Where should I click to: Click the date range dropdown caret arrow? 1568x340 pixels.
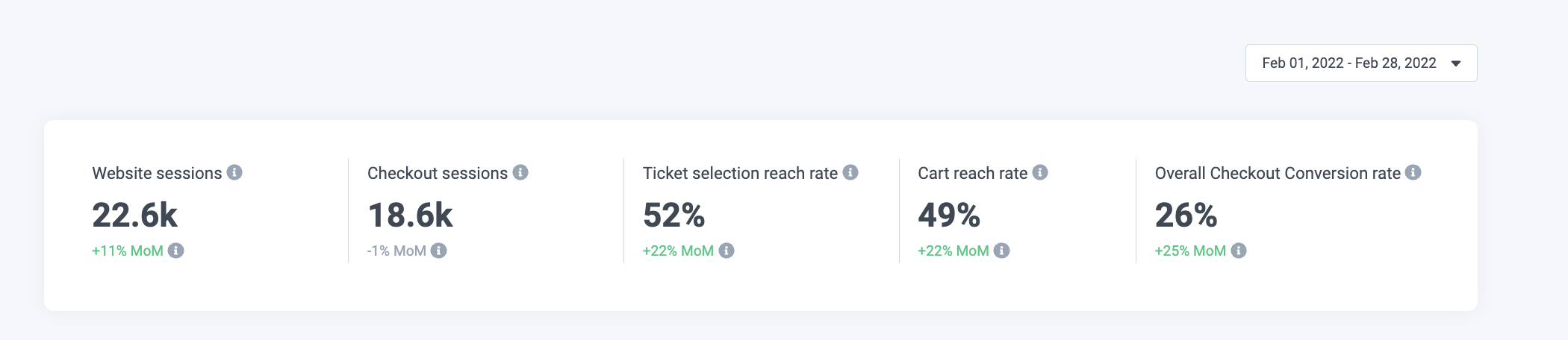pyautogui.click(x=1456, y=63)
